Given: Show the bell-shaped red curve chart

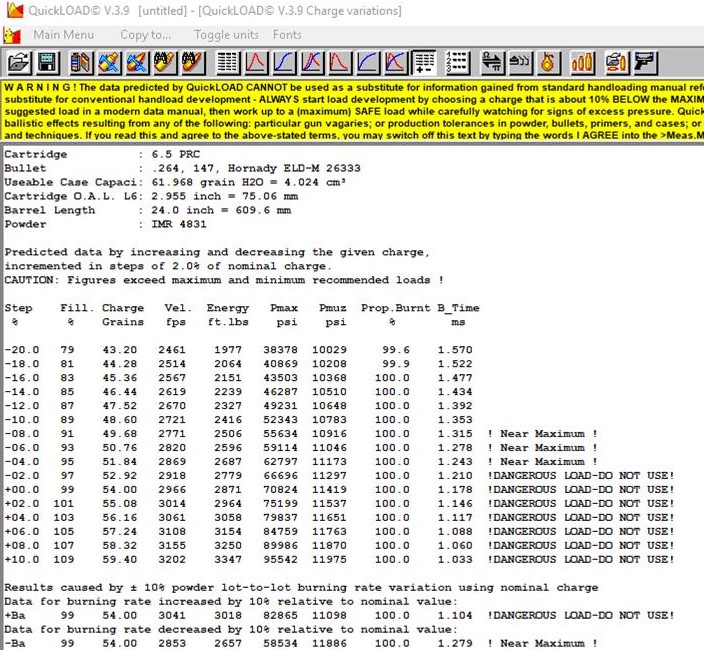Looking at the screenshot, I should pyautogui.click(x=255, y=62).
